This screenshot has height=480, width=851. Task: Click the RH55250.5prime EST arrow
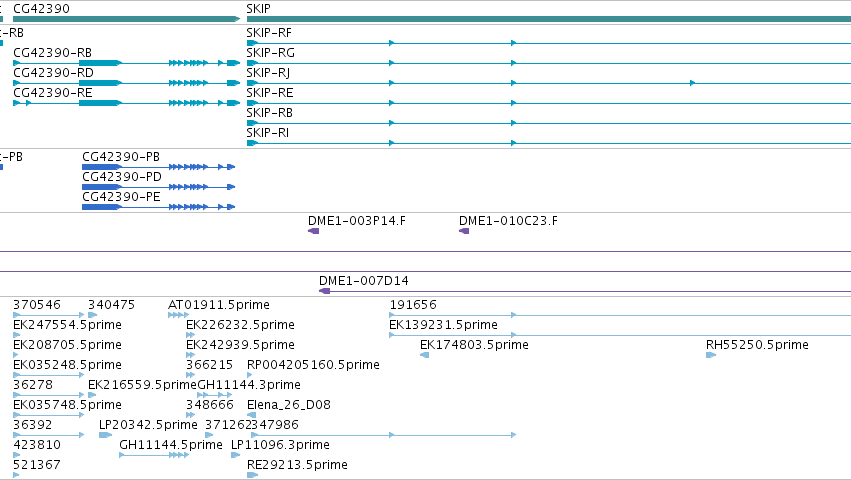pos(711,355)
